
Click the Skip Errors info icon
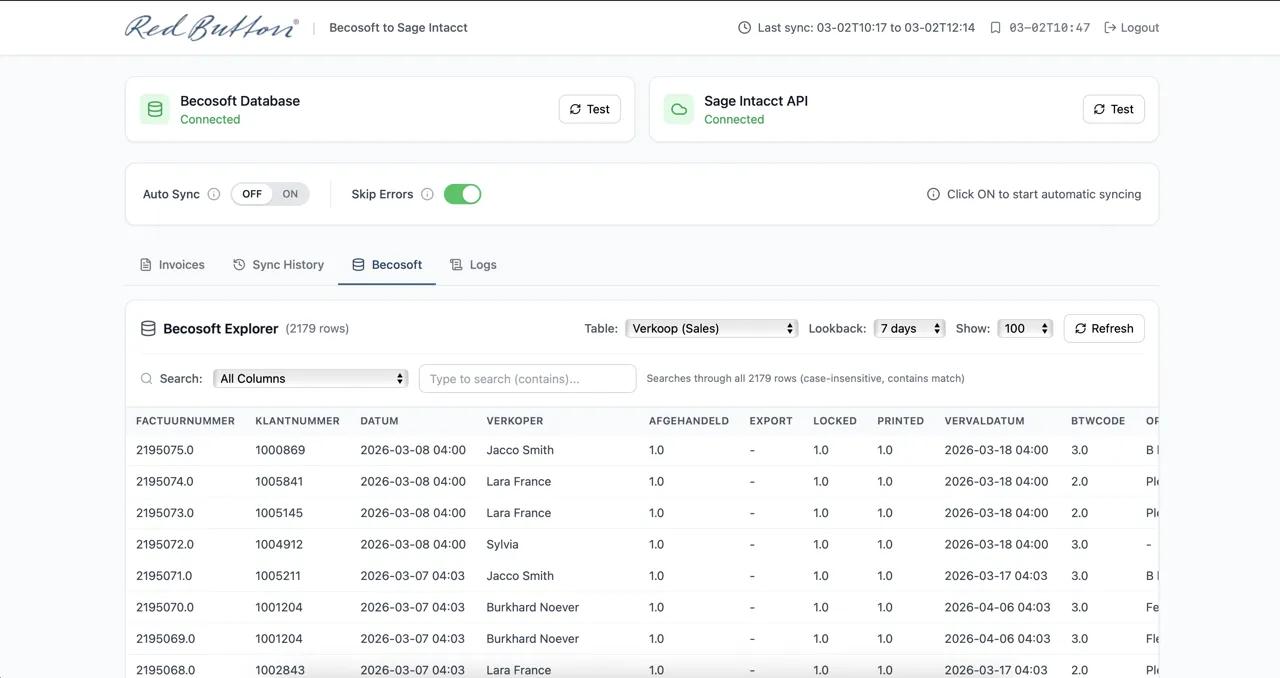[427, 194]
